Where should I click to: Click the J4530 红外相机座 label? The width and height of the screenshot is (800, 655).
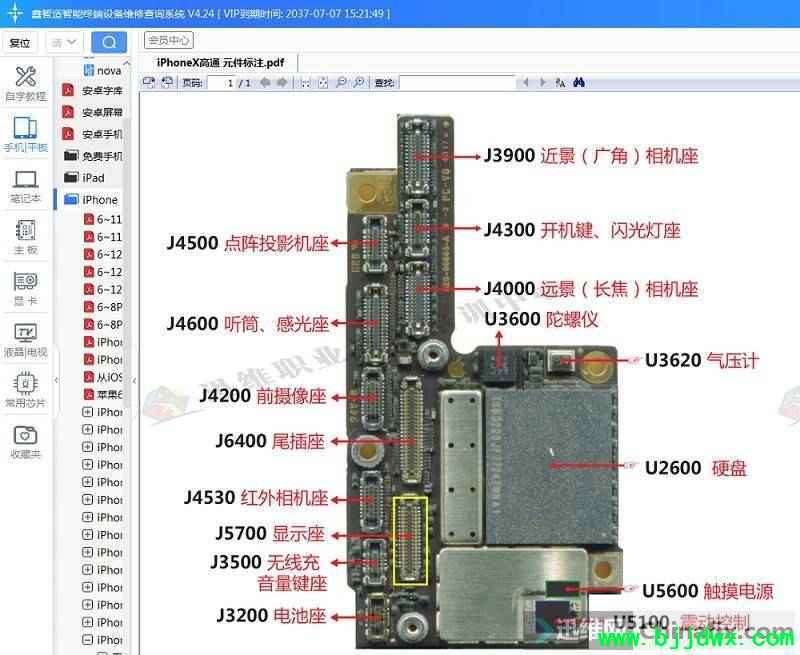(256, 498)
